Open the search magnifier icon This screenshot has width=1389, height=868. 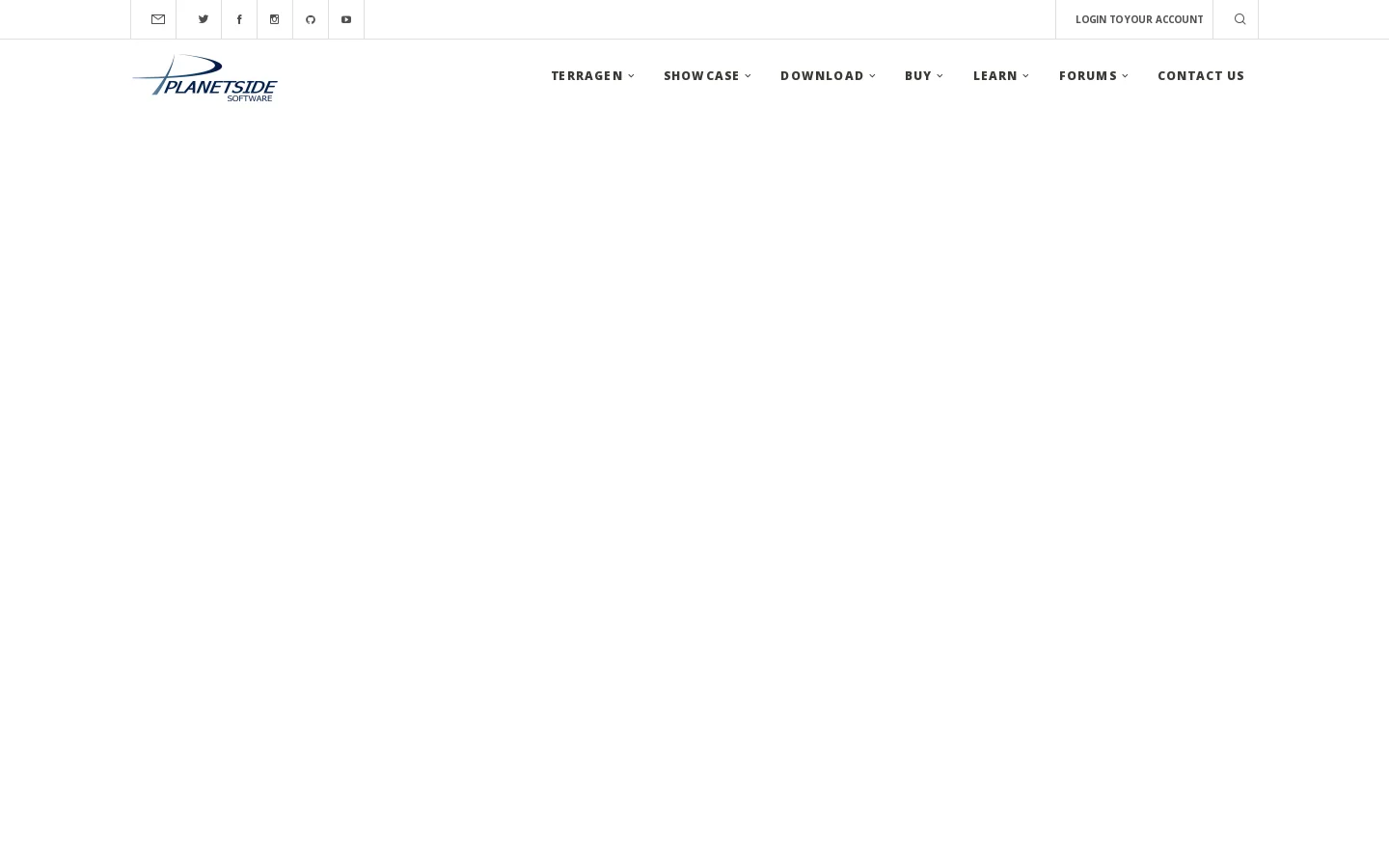click(x=1240, y=19)
